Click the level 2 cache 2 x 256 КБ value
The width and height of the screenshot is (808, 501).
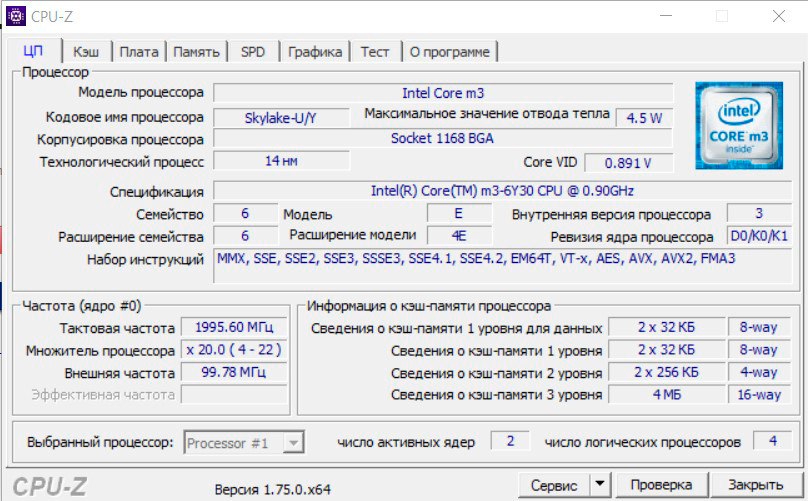pyautogui.click(x=667, y=372)
